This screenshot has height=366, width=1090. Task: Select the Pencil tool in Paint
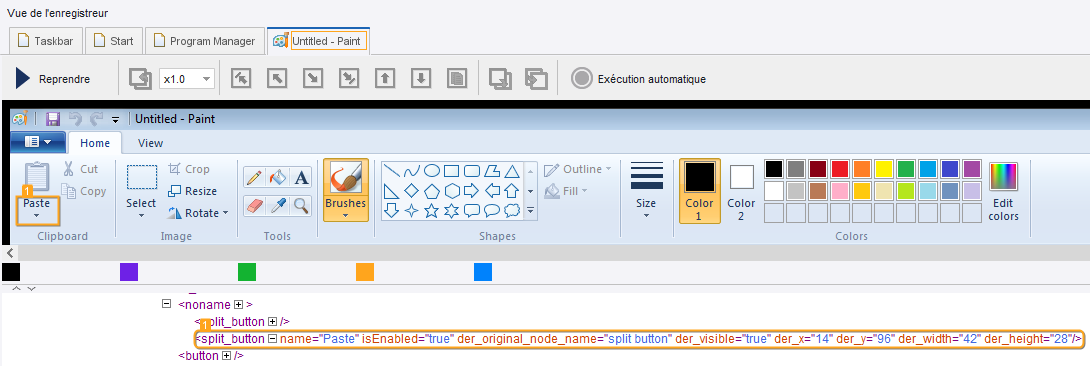(x=254, y=177)
